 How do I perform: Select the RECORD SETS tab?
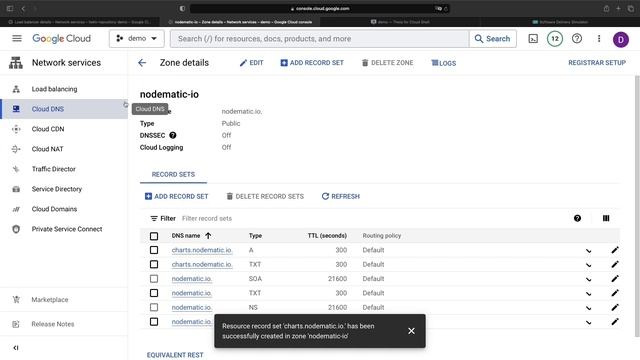[173, 175]
